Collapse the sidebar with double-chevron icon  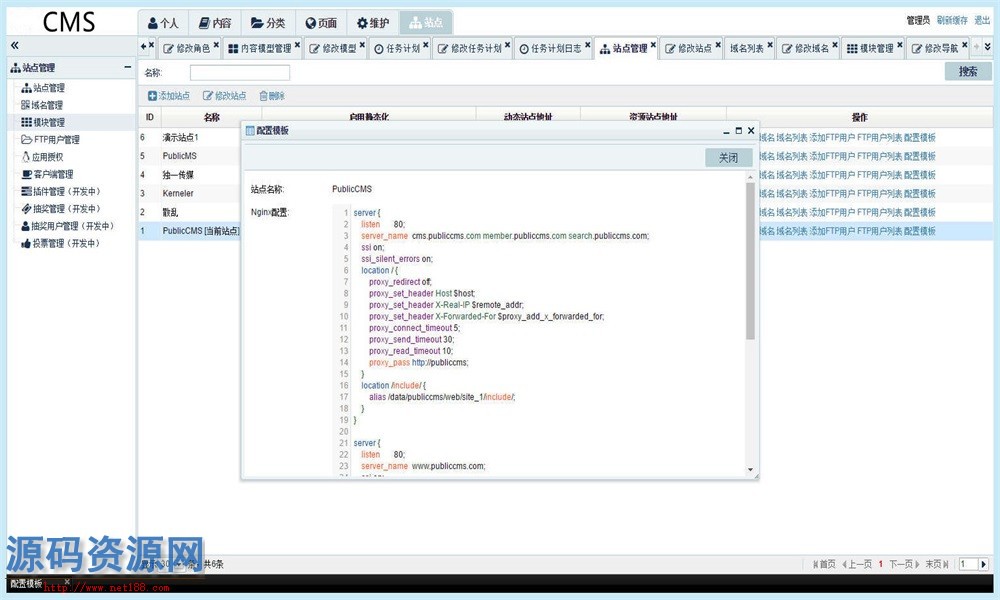coord(15,45)
